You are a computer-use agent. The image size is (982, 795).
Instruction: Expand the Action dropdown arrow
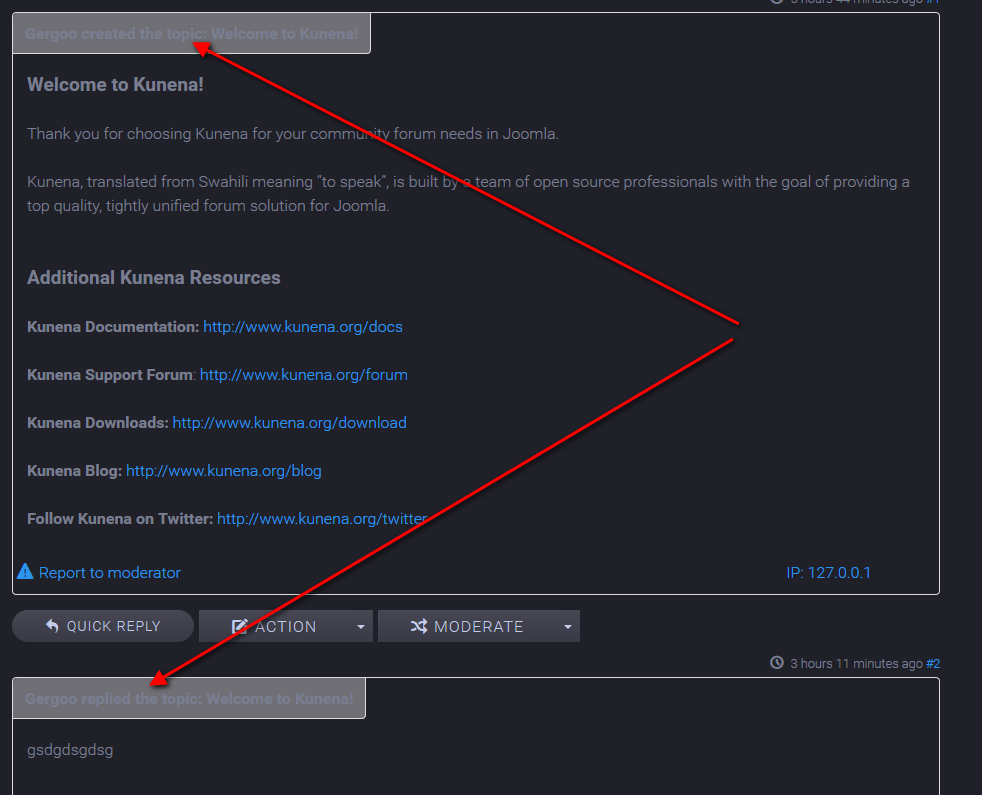(x=361, y=626)
